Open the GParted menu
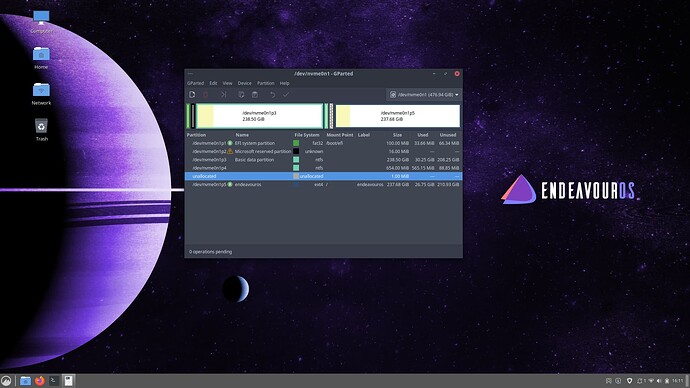This screenshot has height=388, width=690. (195, 83)
